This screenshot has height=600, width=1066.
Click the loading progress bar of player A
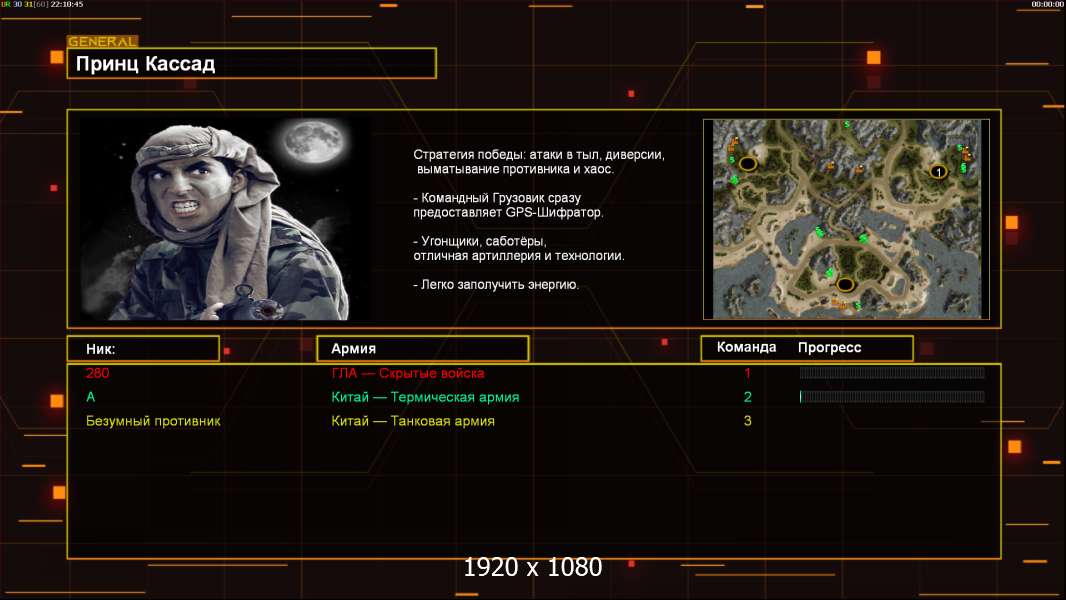[892, 397]
